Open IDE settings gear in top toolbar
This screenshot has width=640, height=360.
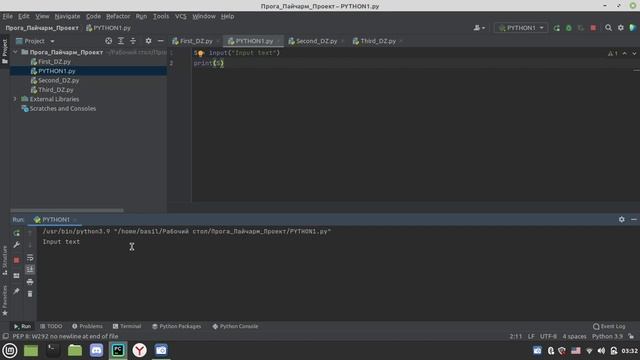pos(620,28)
